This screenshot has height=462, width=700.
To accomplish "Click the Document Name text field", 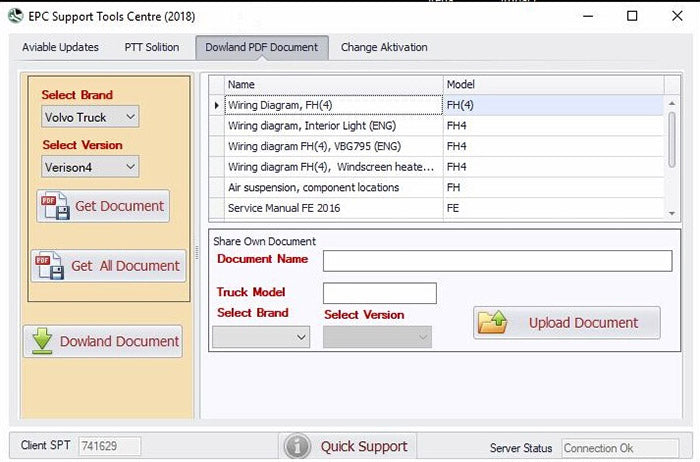I will [497, 261].
